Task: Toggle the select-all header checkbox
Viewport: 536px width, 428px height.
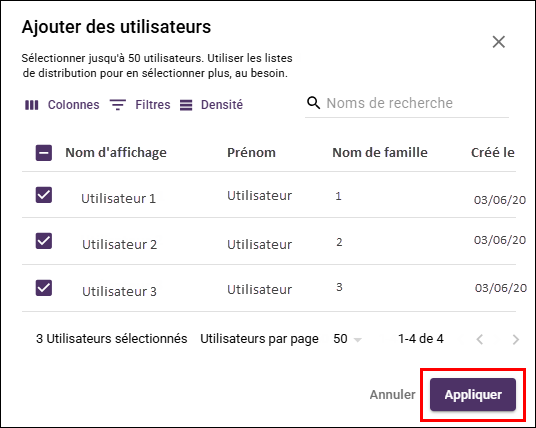Action: tap(44, 153)
